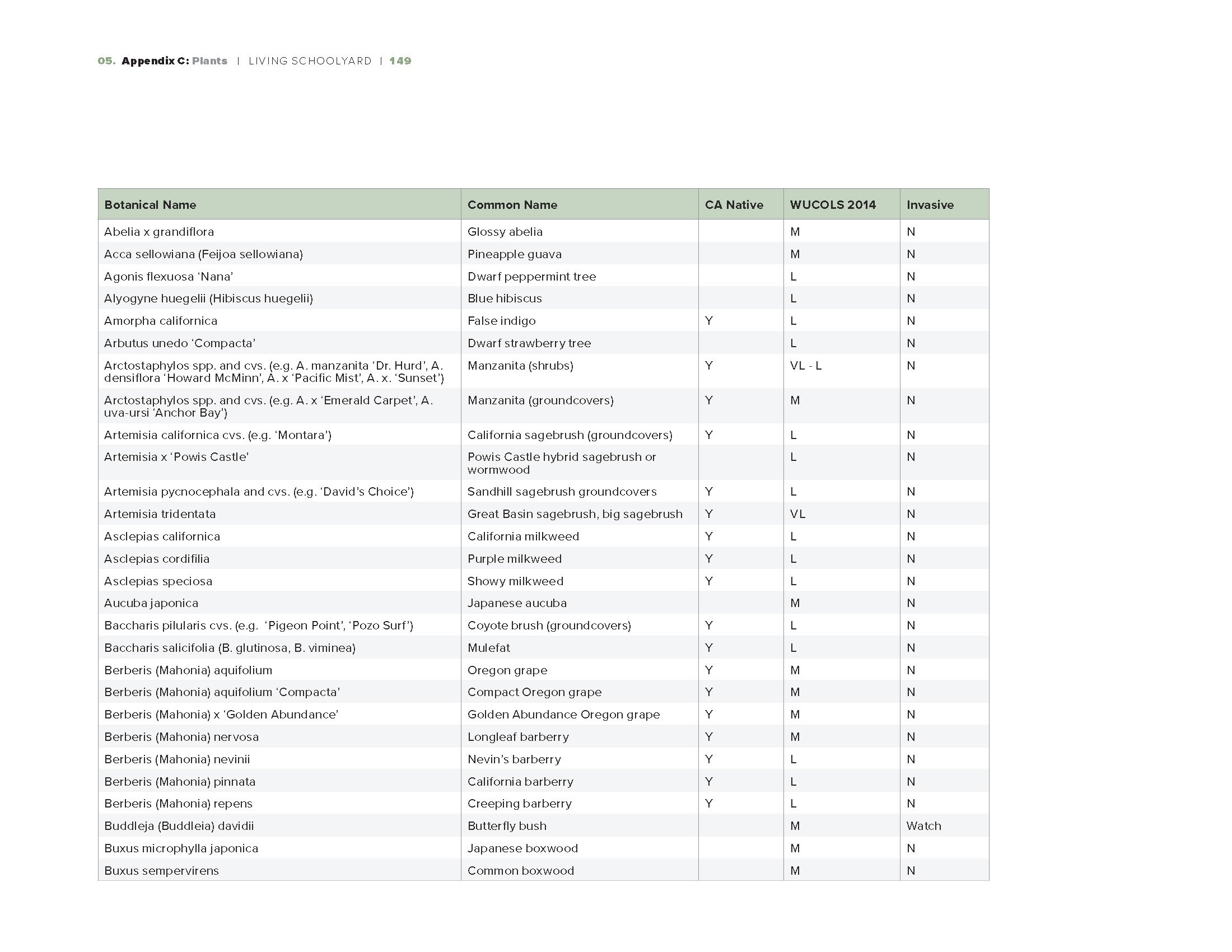The image size is (1232, 952).
Task: Click 'Berberis (Mahonia) nevinii' botanical name
Action: 177,759
